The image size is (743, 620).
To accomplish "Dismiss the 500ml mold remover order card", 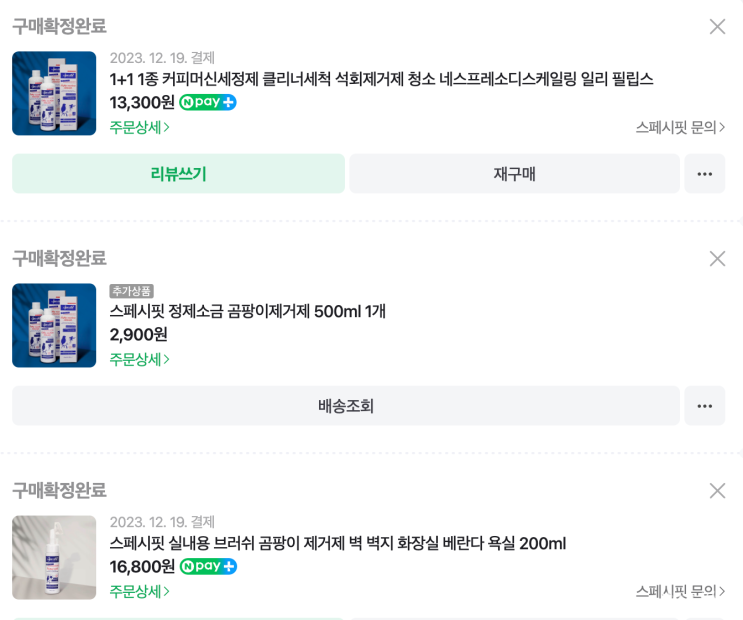I will [x=717, y=259].
